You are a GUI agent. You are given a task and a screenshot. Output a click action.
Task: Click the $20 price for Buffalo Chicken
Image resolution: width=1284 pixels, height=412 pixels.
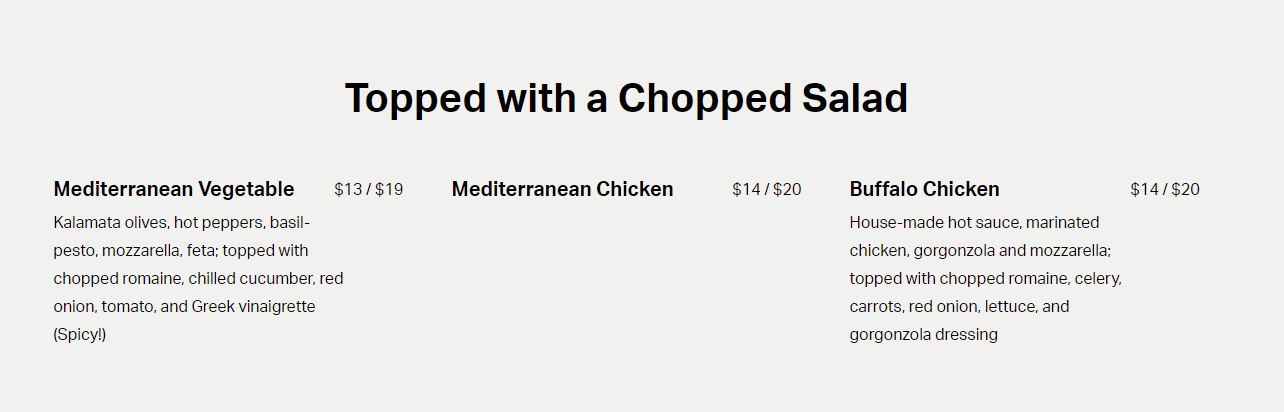pyautogui.click(x=1185, y=189)
